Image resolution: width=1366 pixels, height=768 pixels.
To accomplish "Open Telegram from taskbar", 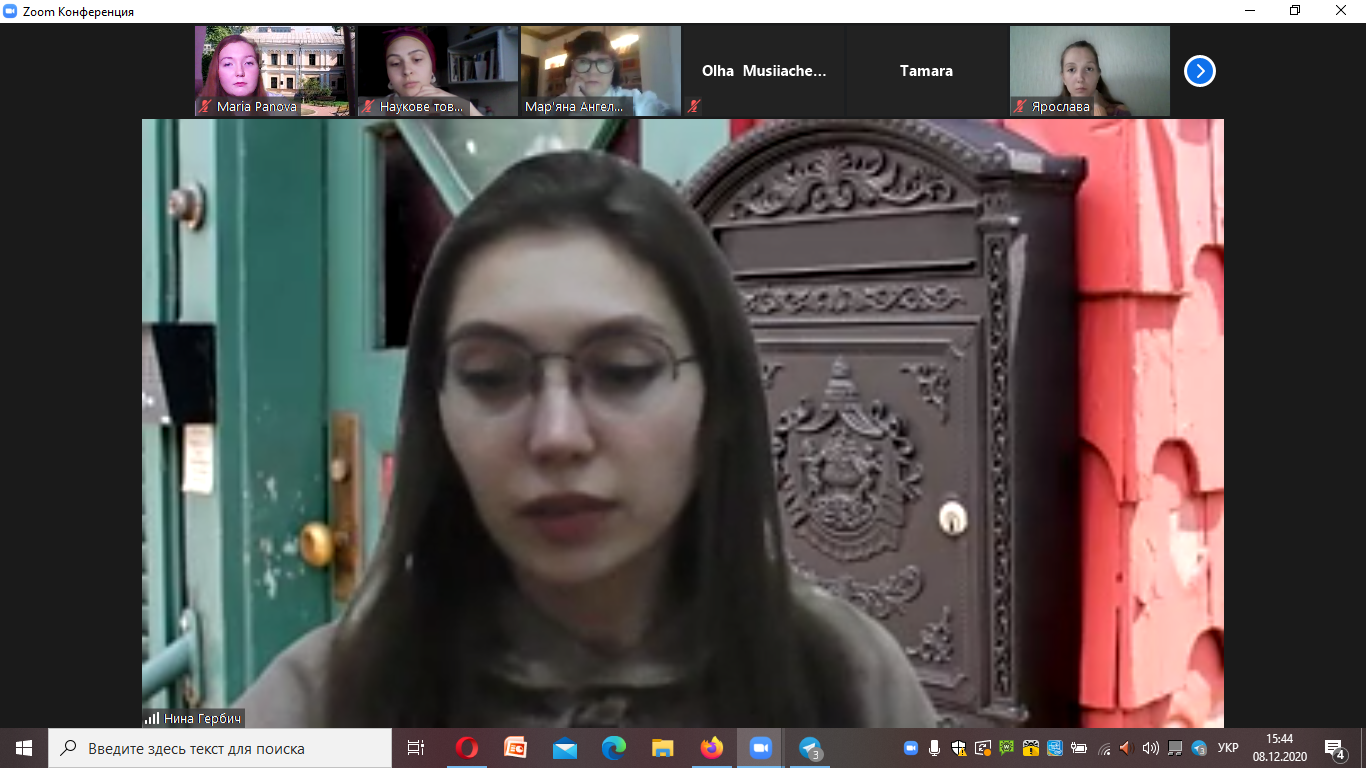I will pyautogui.click(x=810, y=748).
